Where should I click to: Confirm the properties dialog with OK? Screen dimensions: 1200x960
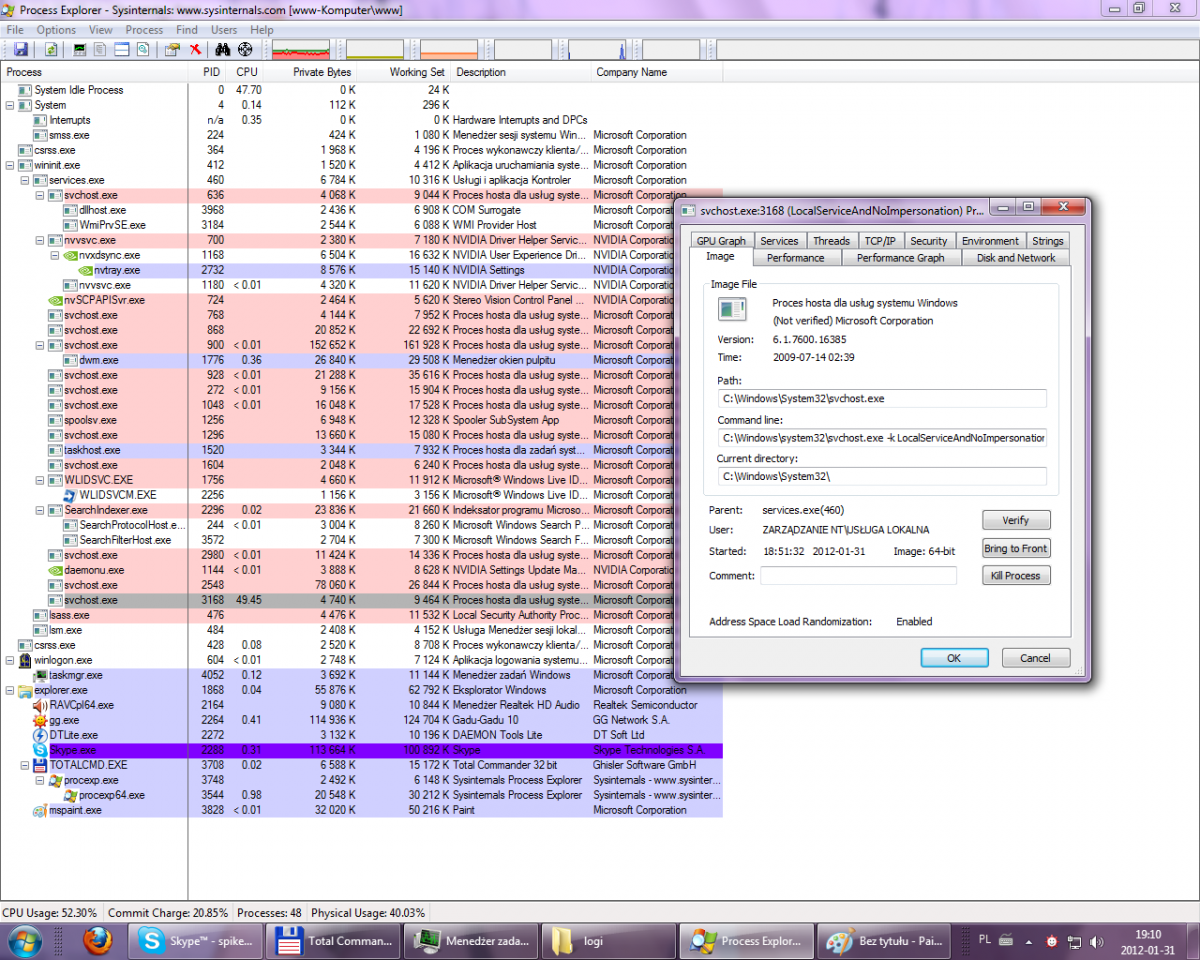[x=954, y=658]
